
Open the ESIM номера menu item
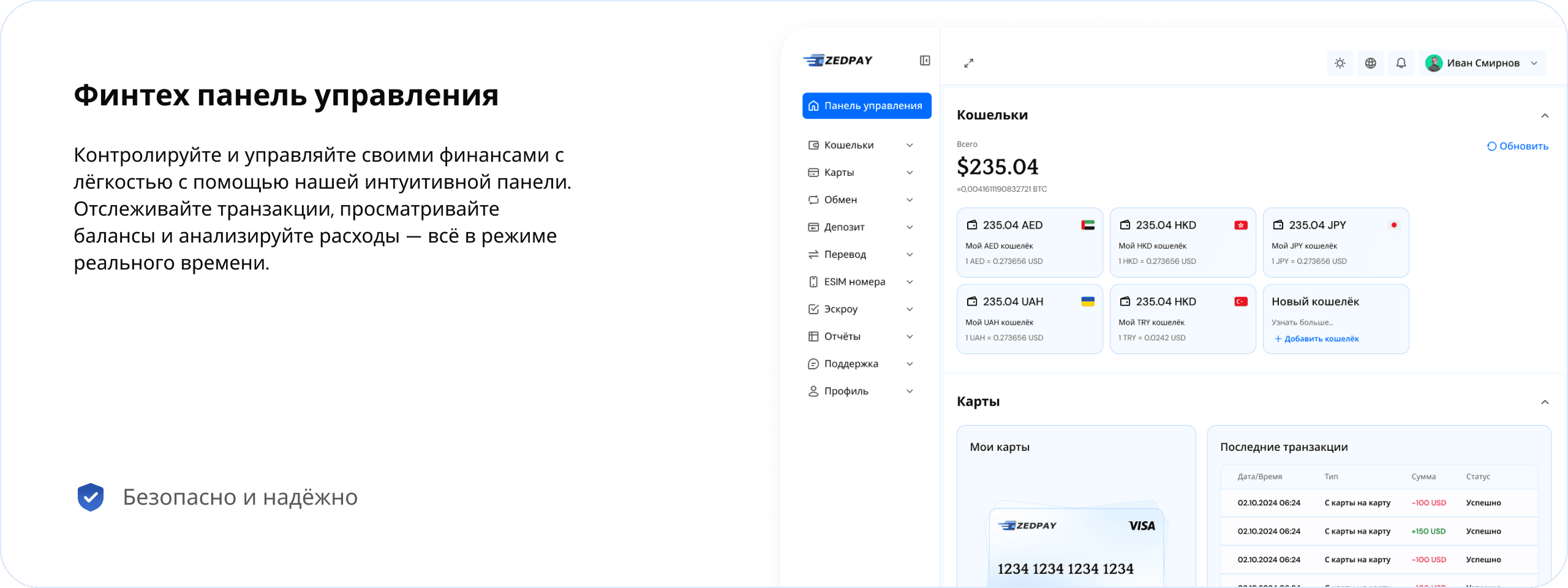(x=854, y=282)
